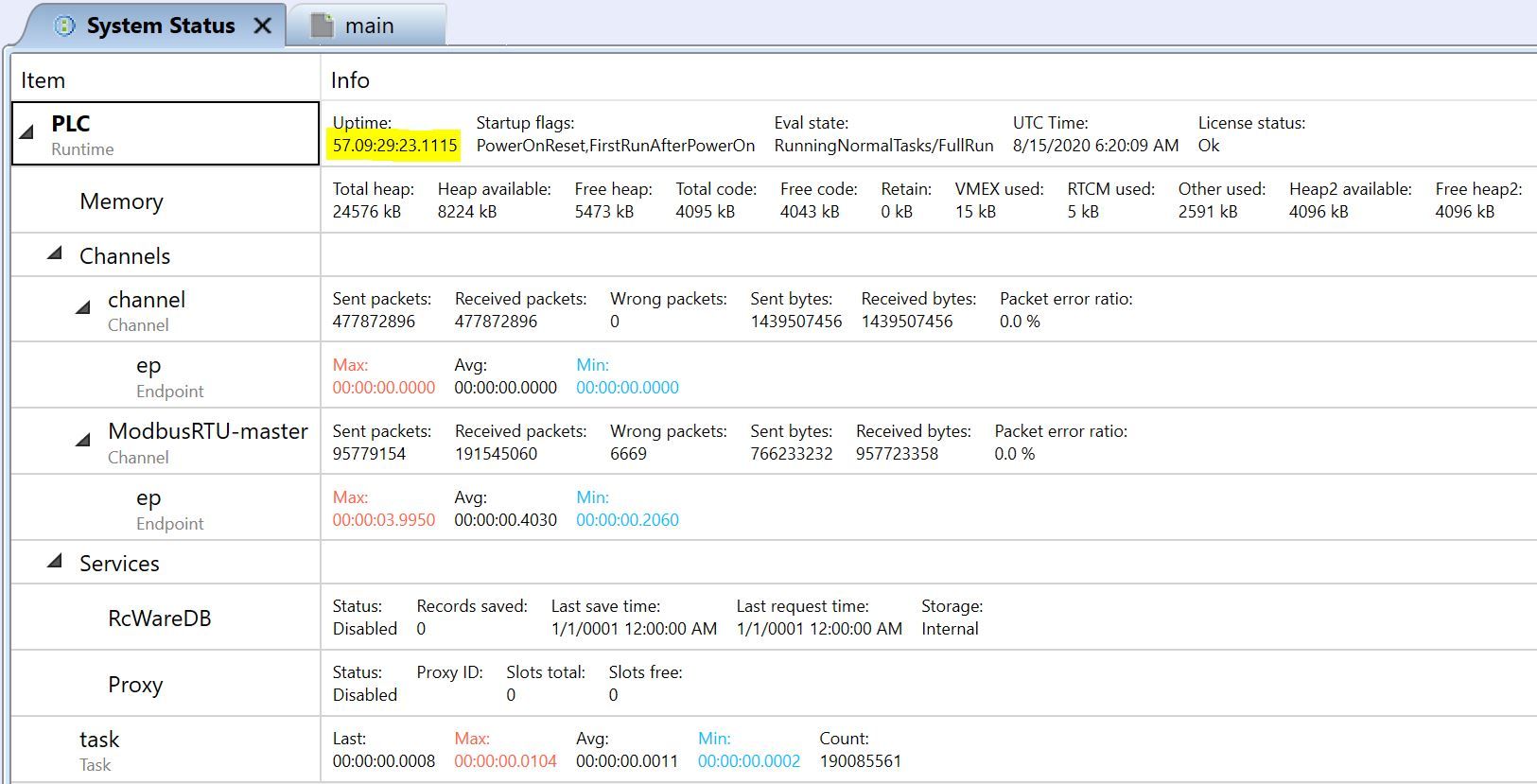Viewport: 1537px width, 784px height.
Task: Select the channel Channel item
Action: 147,310
